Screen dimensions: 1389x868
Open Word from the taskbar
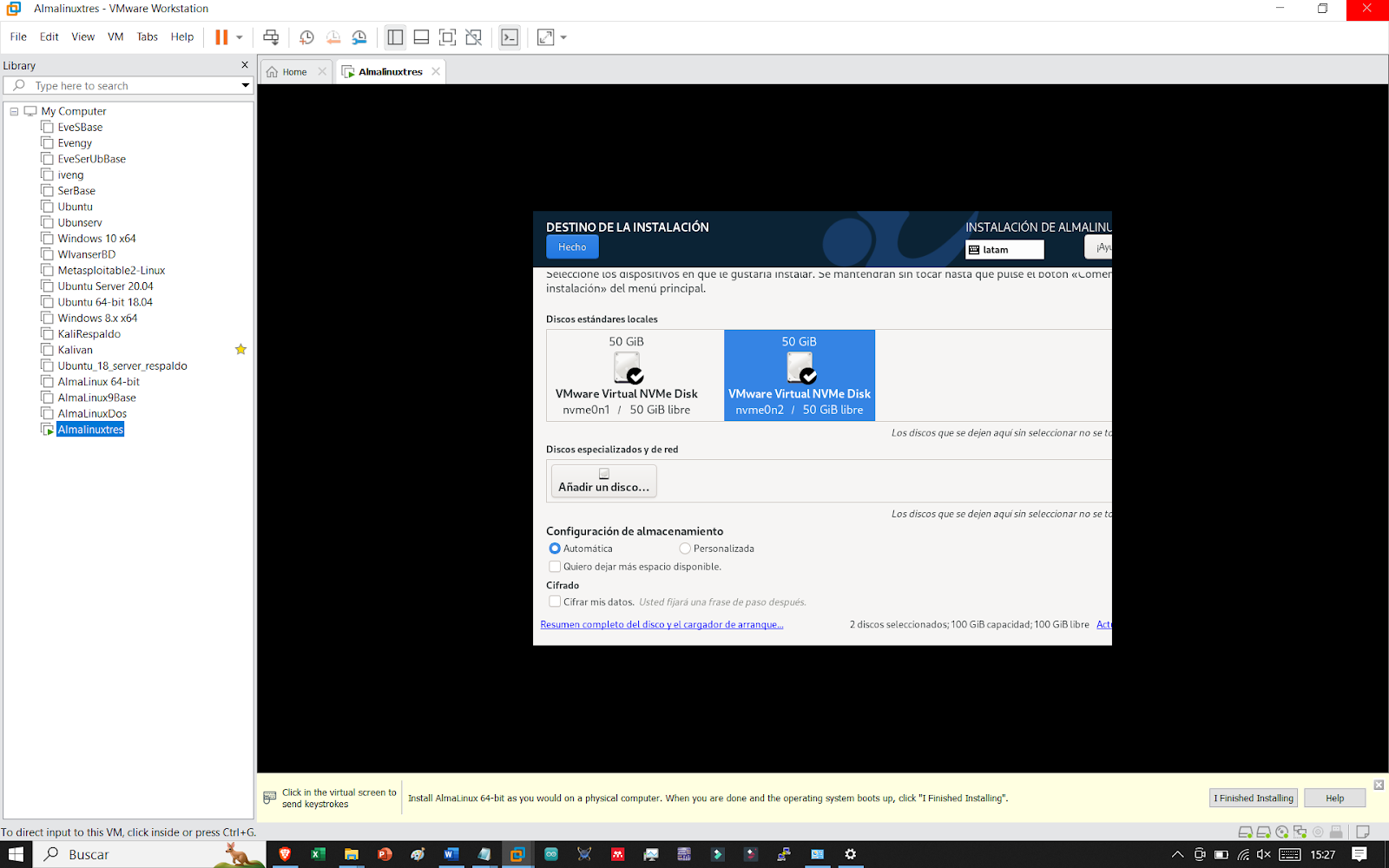coord(451,854)
